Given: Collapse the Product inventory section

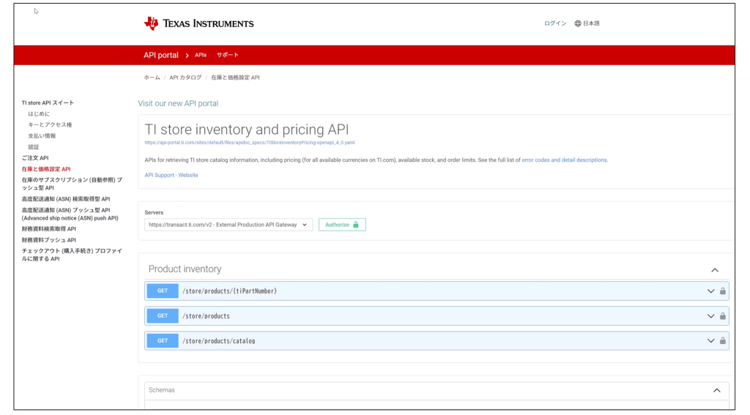Looking at the screenshot, I should tap(715, 270).
